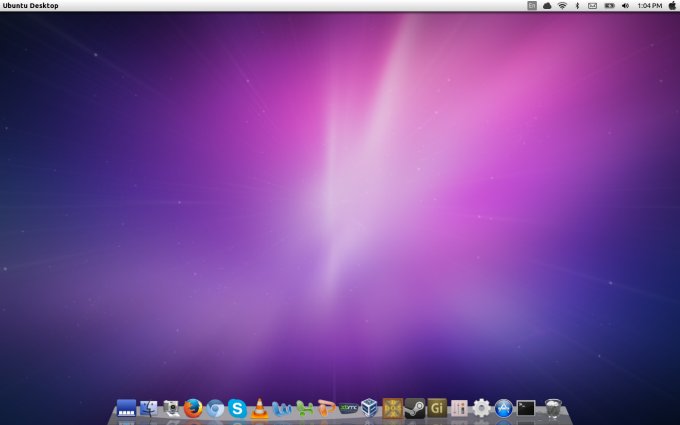Open Chromium browser from the dock
Image resolution: width=680 pixels, height=425 pixels.
[x=215, y=409]
